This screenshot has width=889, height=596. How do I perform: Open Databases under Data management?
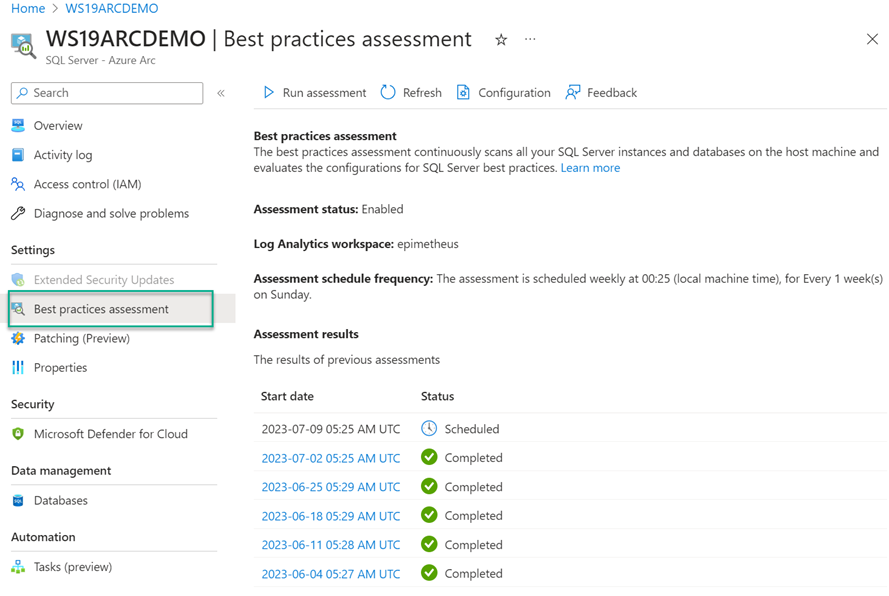click(60, 500)
